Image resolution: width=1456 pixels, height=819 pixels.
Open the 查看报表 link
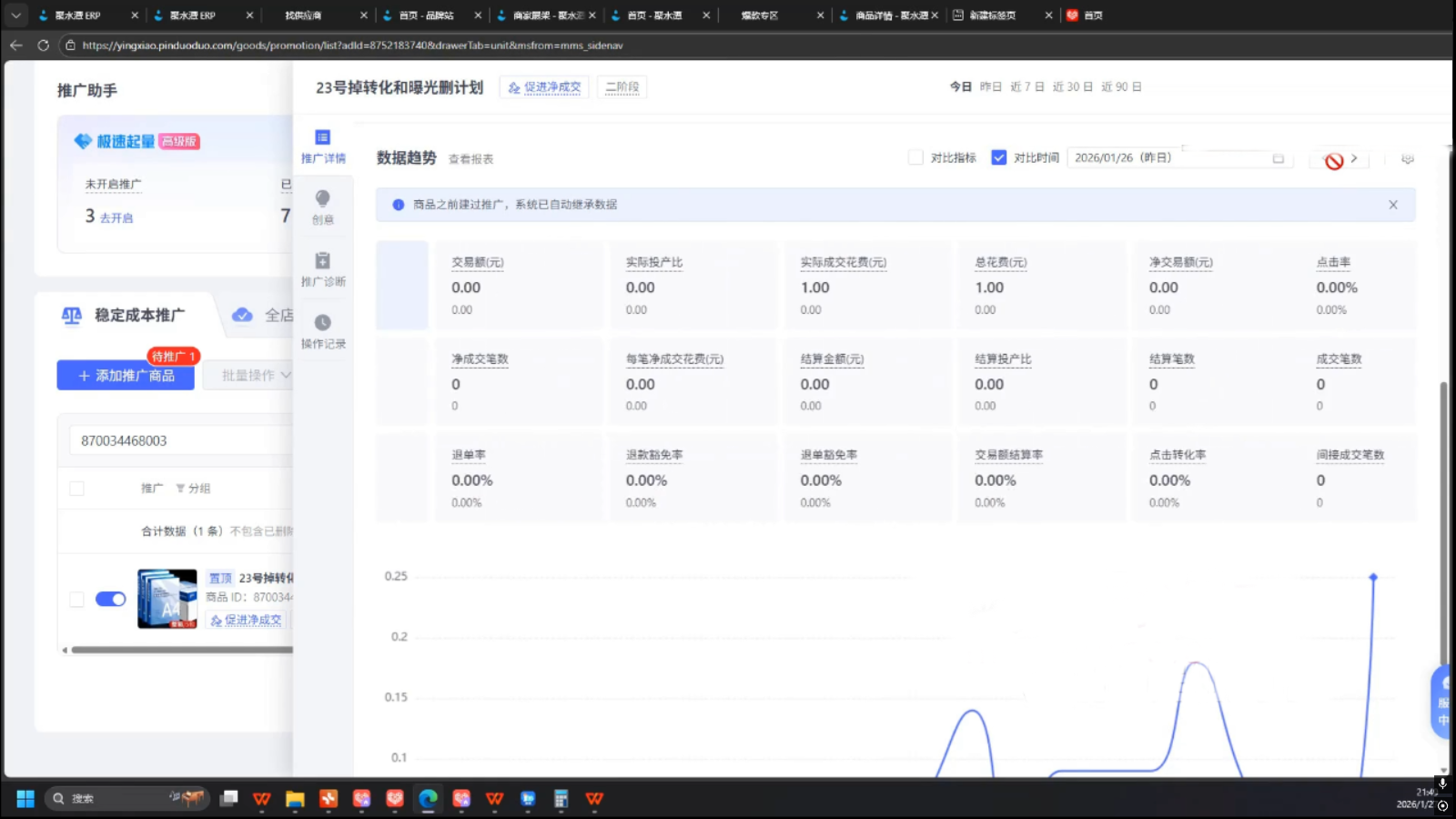(x=470, y=159)
